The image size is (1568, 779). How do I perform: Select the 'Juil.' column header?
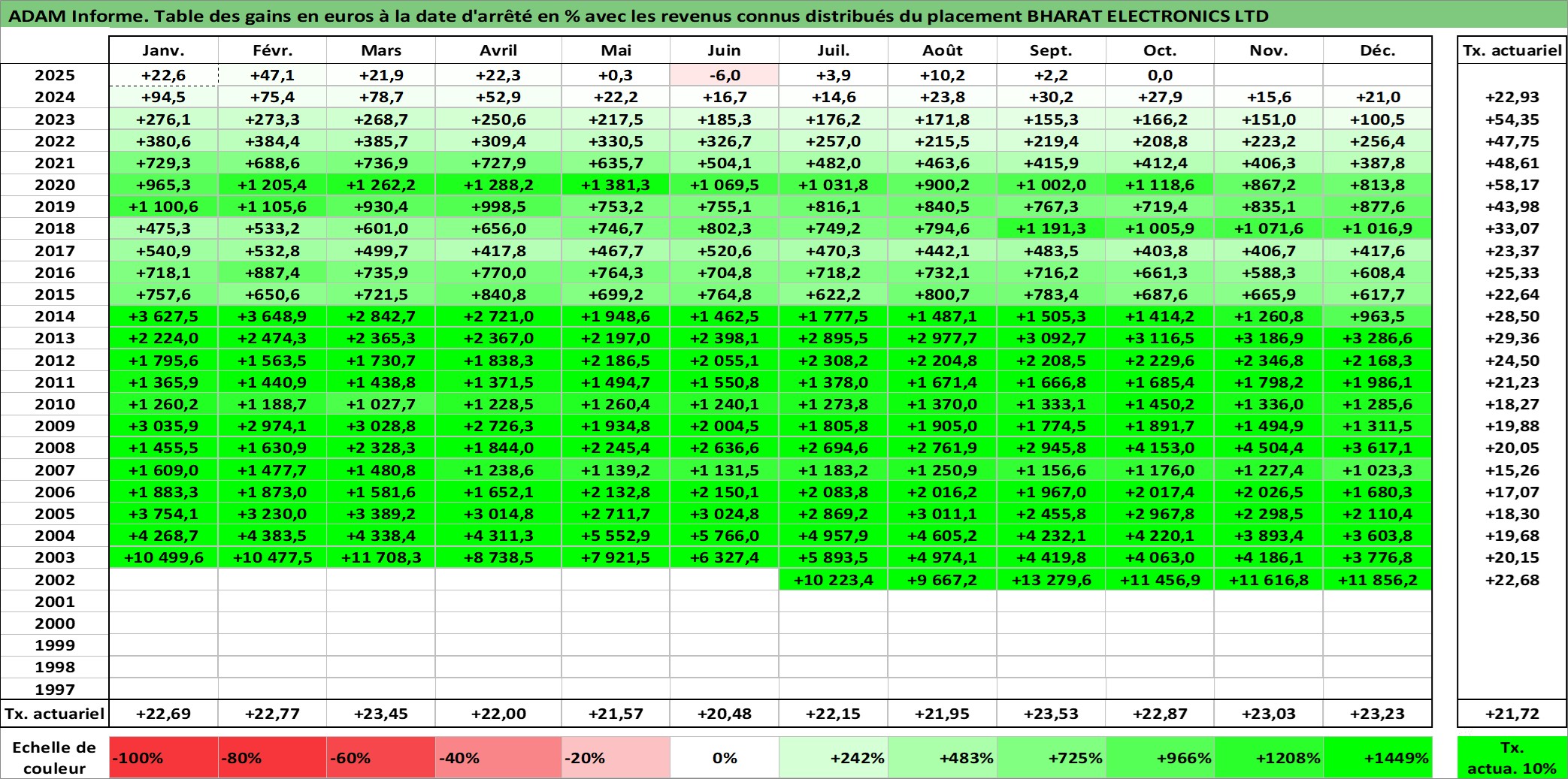(x=834, y=50)
